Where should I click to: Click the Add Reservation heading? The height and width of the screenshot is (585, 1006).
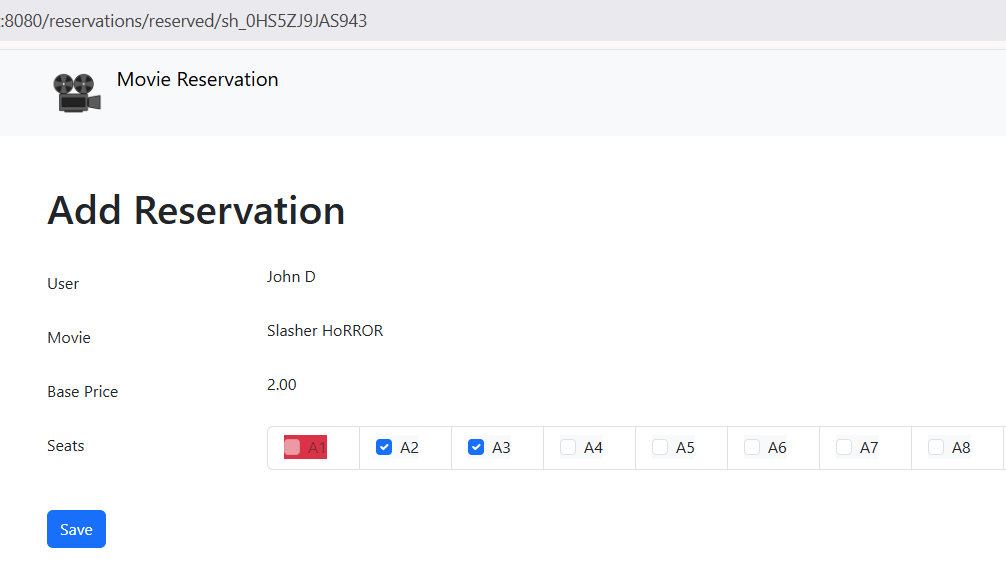click(196, 211)
